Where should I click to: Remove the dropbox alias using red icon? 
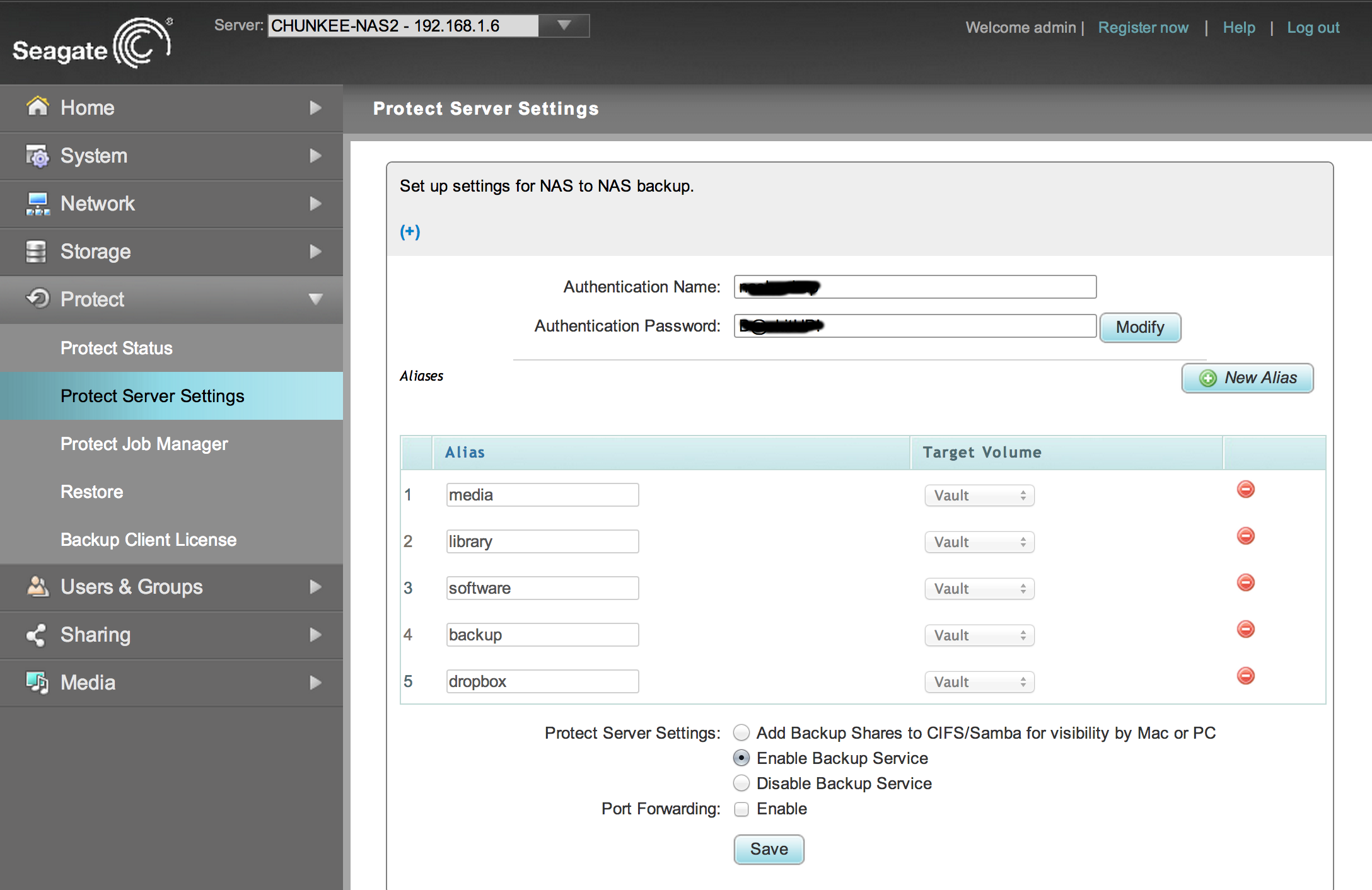1245,676
